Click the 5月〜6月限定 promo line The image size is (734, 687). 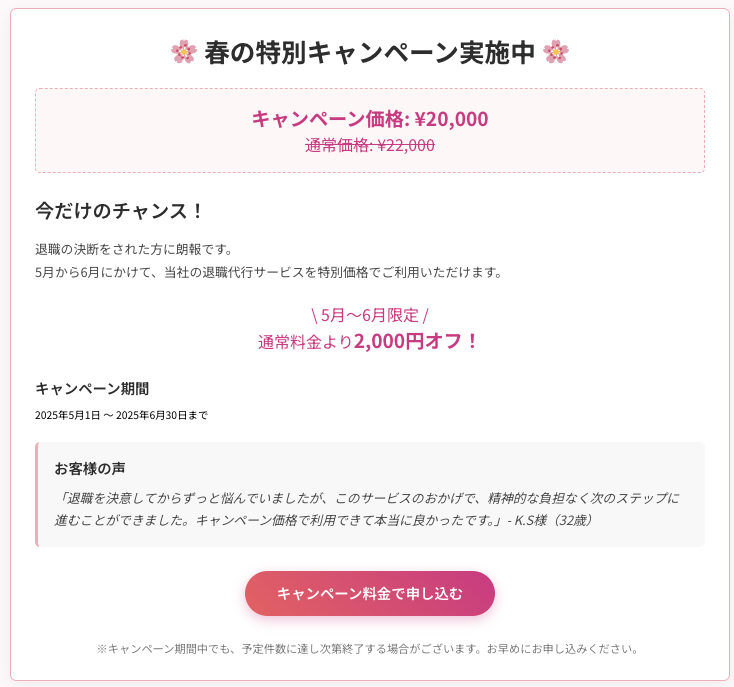click(x=370, y=315)
